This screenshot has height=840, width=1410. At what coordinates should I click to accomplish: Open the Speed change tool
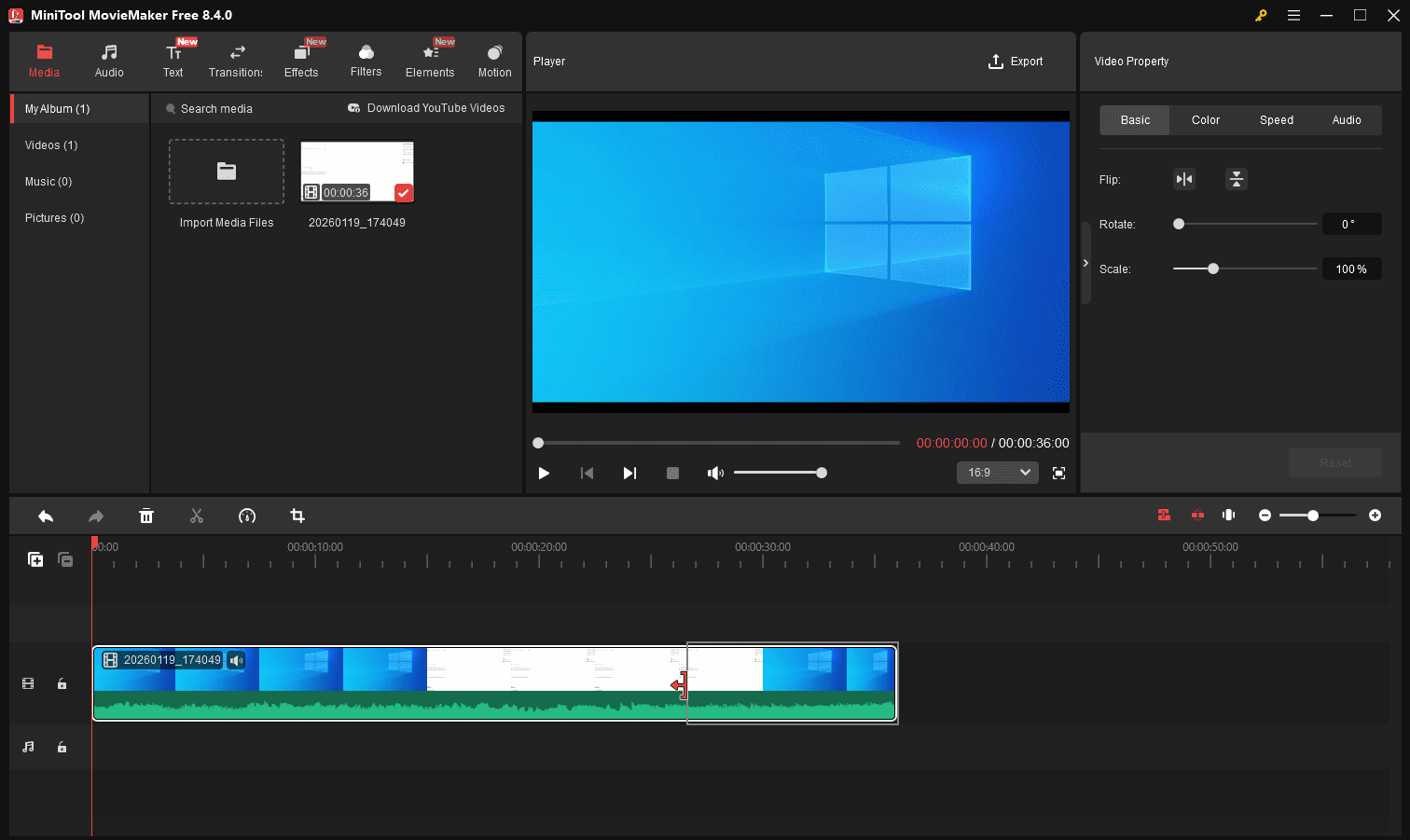(247, 516)
